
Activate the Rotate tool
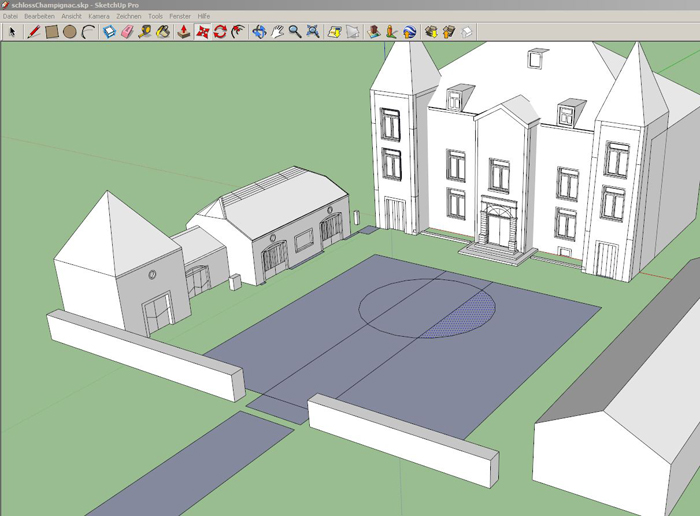coord(220,32)
